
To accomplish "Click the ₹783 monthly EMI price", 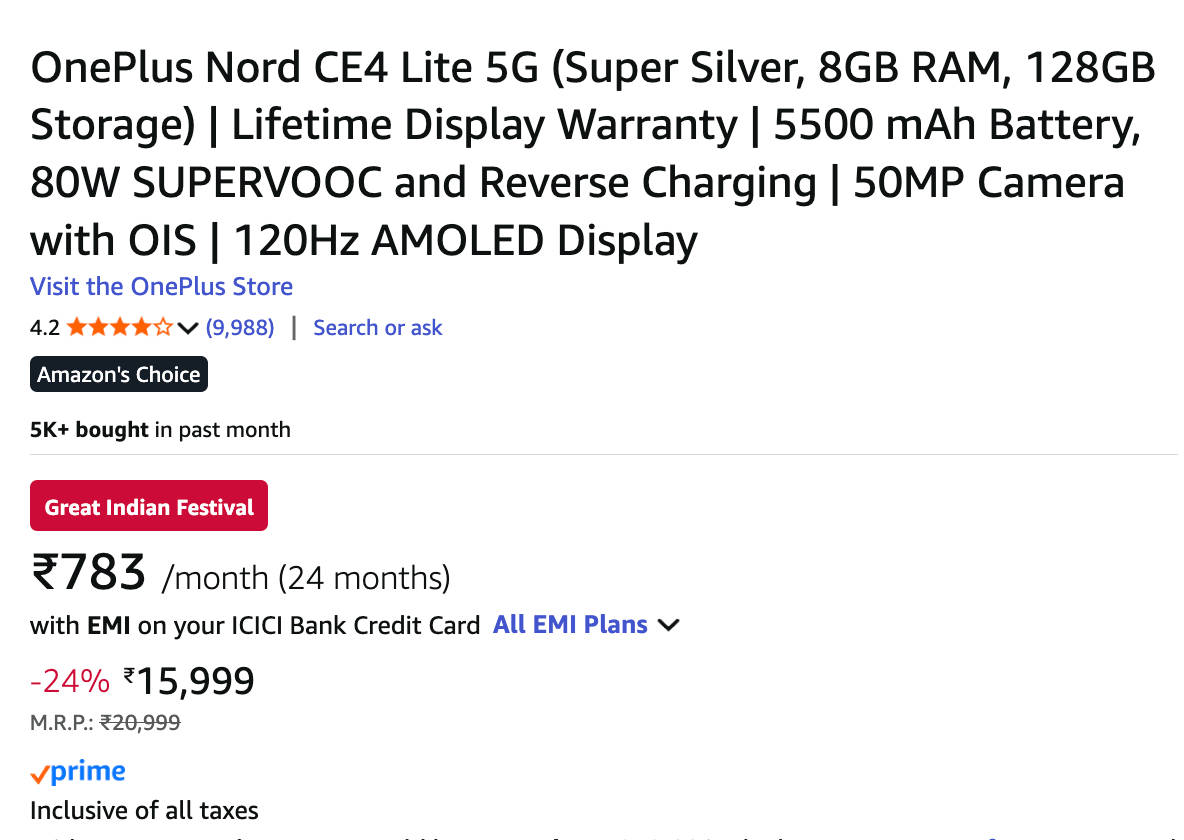I will click(x=90, y=573).
